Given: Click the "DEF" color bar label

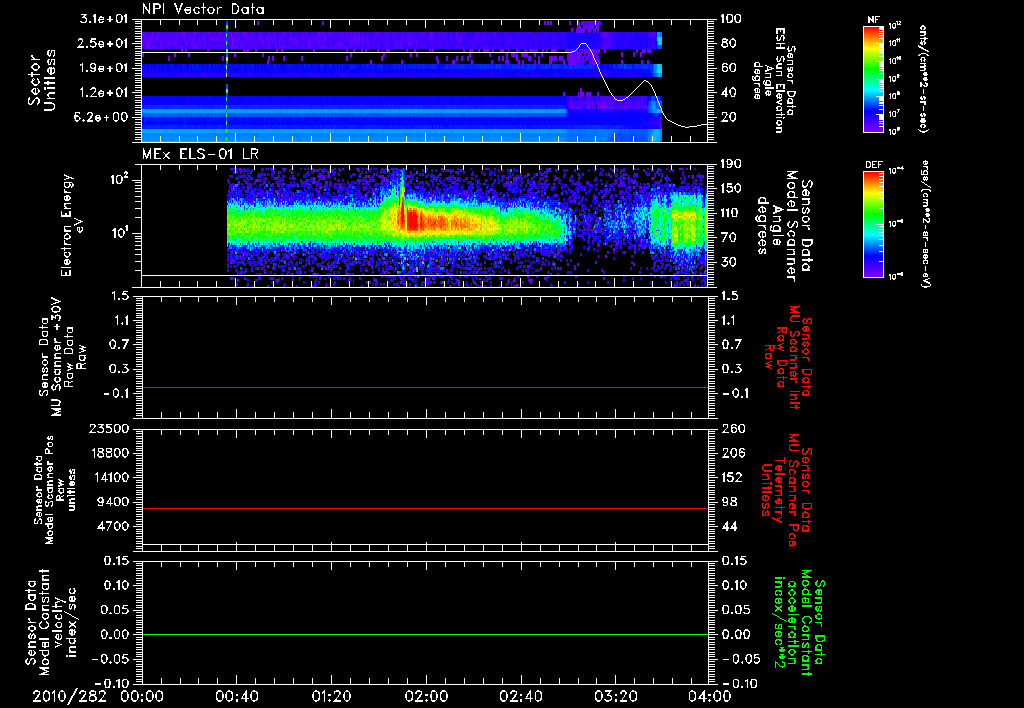Looking at the screenshot, I should coord(873,165).
